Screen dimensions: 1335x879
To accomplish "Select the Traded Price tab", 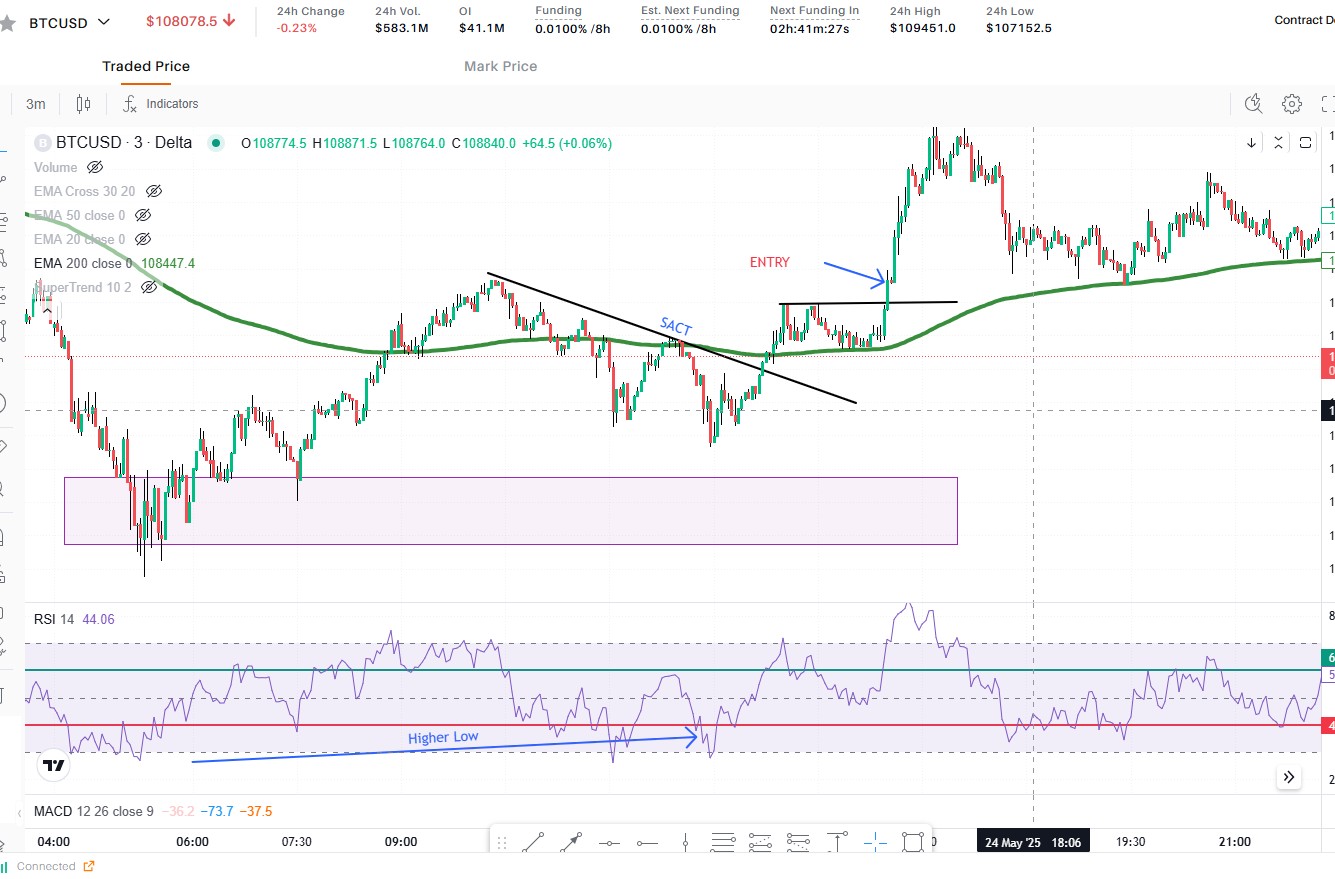I will [x=146, y=66].
